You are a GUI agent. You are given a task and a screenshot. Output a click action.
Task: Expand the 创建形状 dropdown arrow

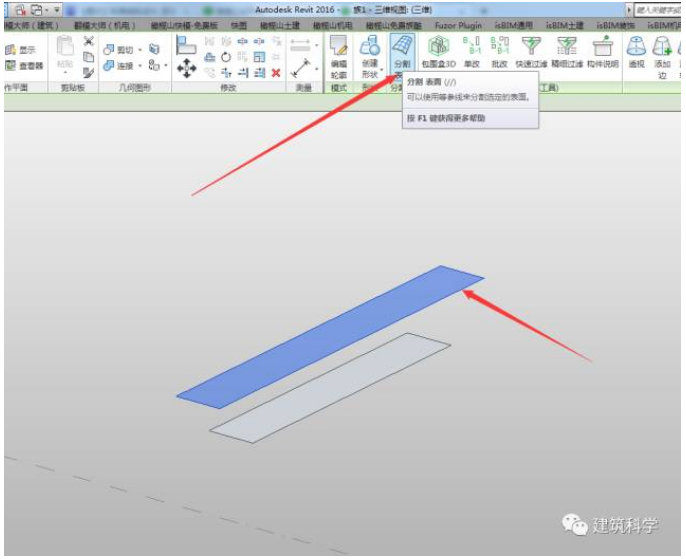pos(382,70)
